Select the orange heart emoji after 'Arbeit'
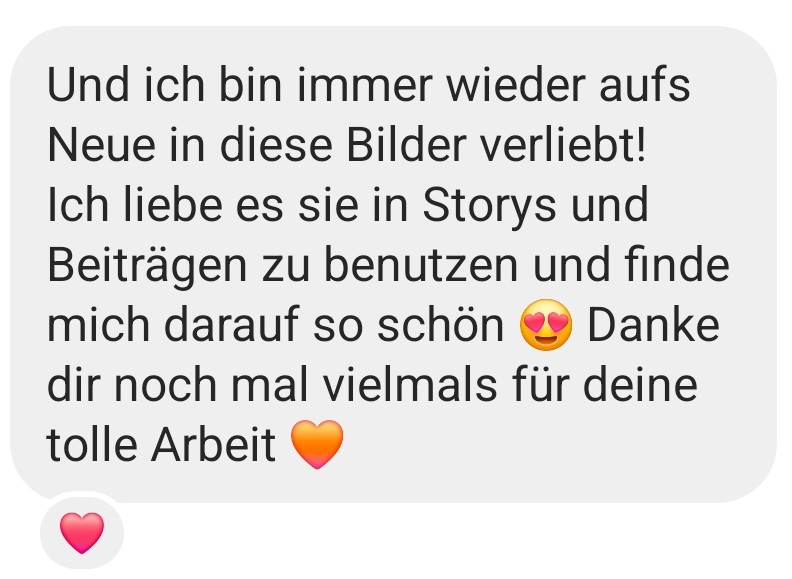This screenshot has width=792, height=579. pos(317,444)
